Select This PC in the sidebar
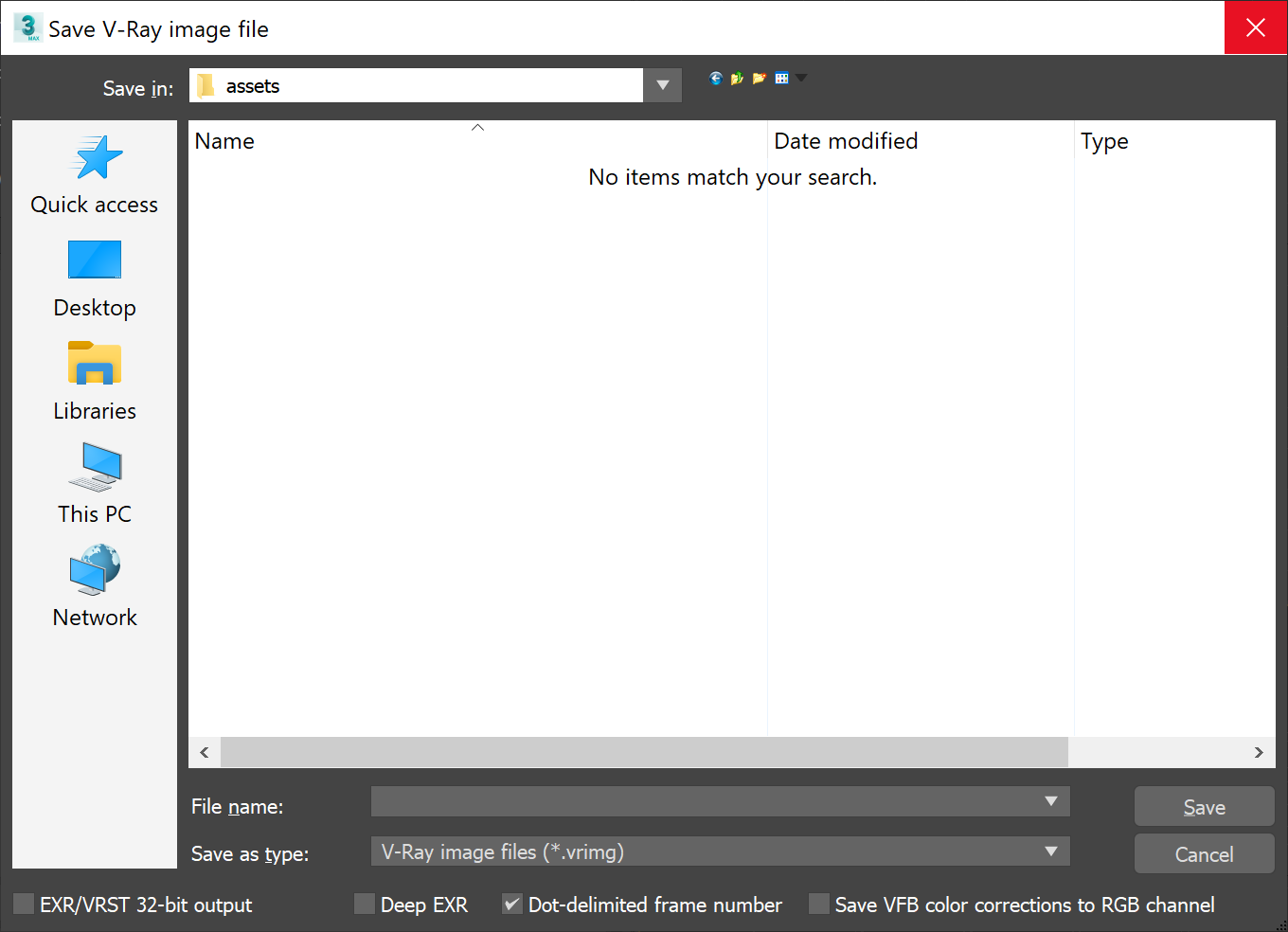 94,485
